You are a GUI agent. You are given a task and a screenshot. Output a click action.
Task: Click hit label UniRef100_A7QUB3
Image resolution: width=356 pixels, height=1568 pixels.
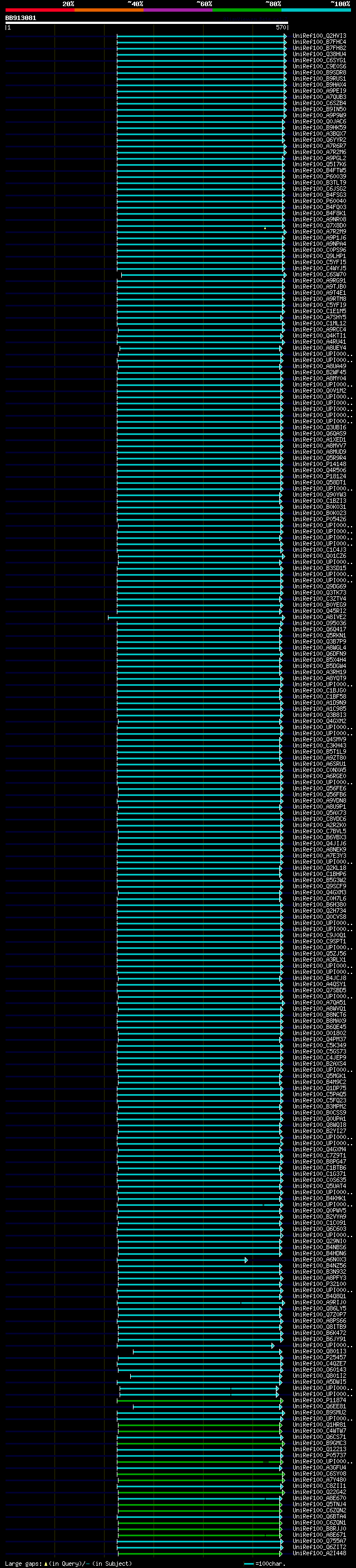click(319, 97)
